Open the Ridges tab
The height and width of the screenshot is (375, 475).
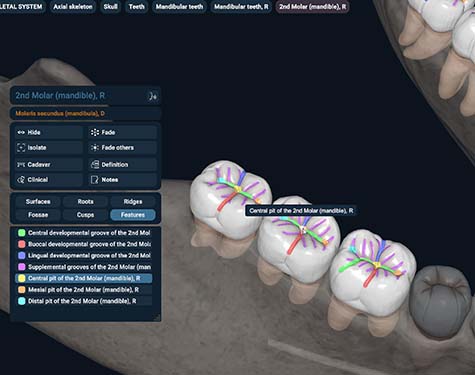[133, 202]
